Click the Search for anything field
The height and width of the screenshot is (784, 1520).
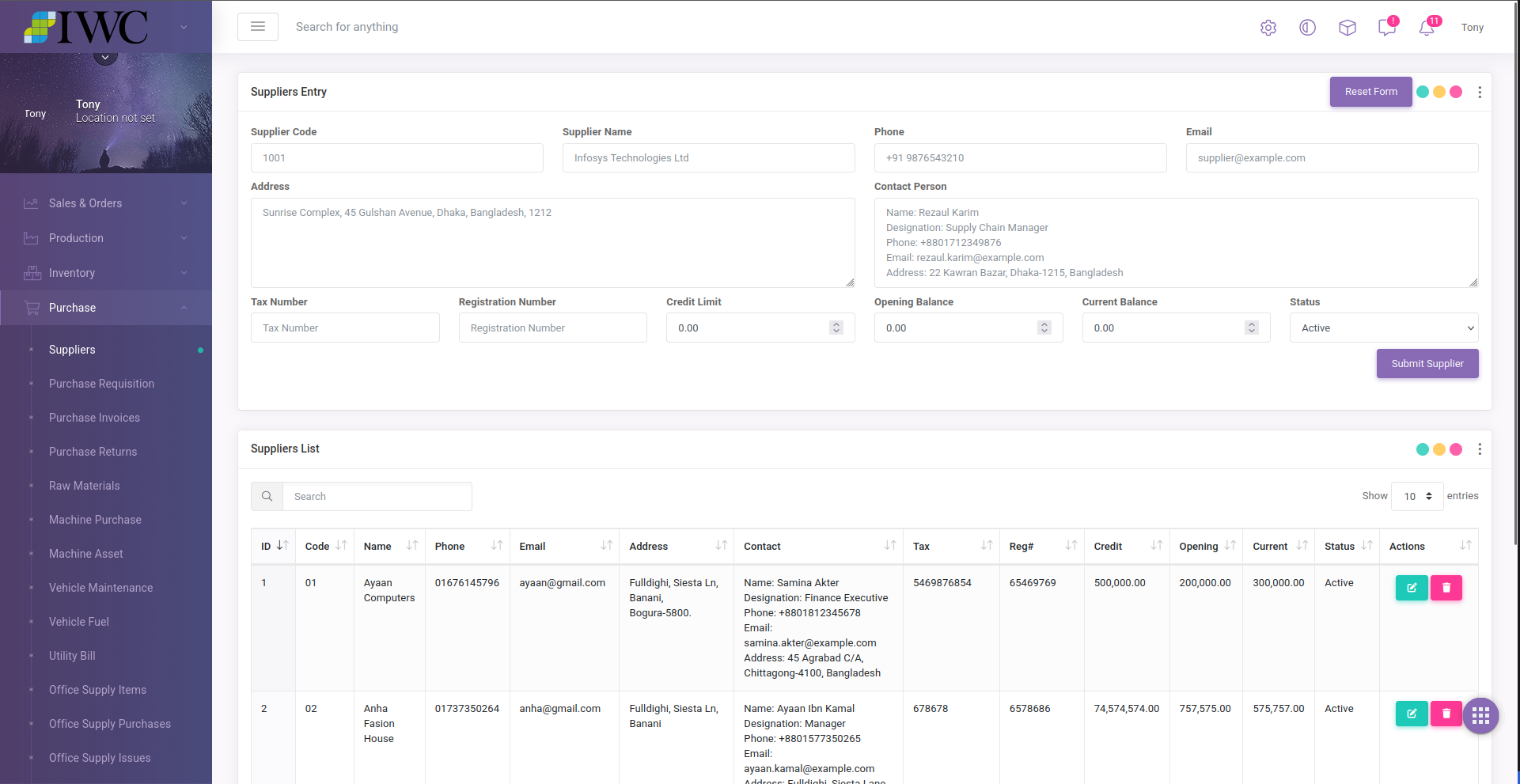tap(347, 27)
